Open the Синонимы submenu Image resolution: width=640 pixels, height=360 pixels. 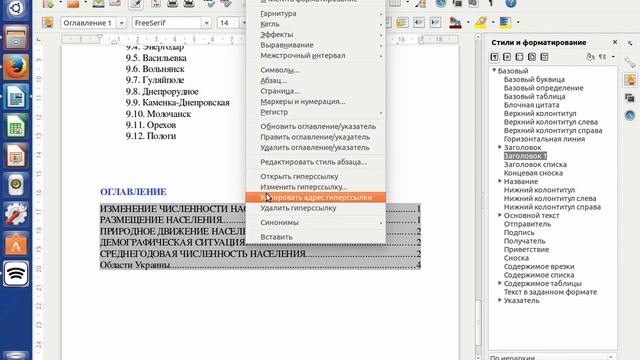coord(316,222)
